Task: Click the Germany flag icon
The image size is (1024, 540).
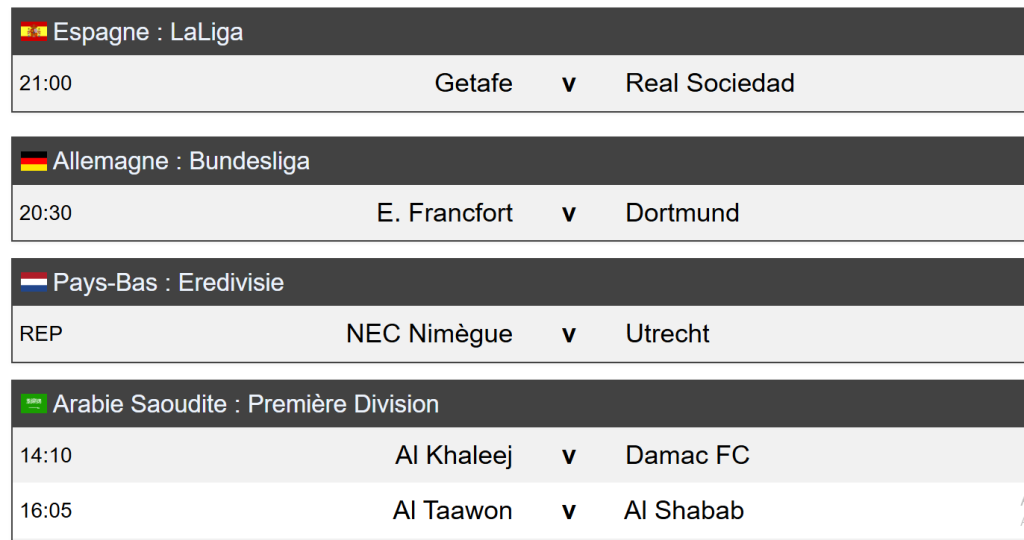Action: [x=34, y=162]
